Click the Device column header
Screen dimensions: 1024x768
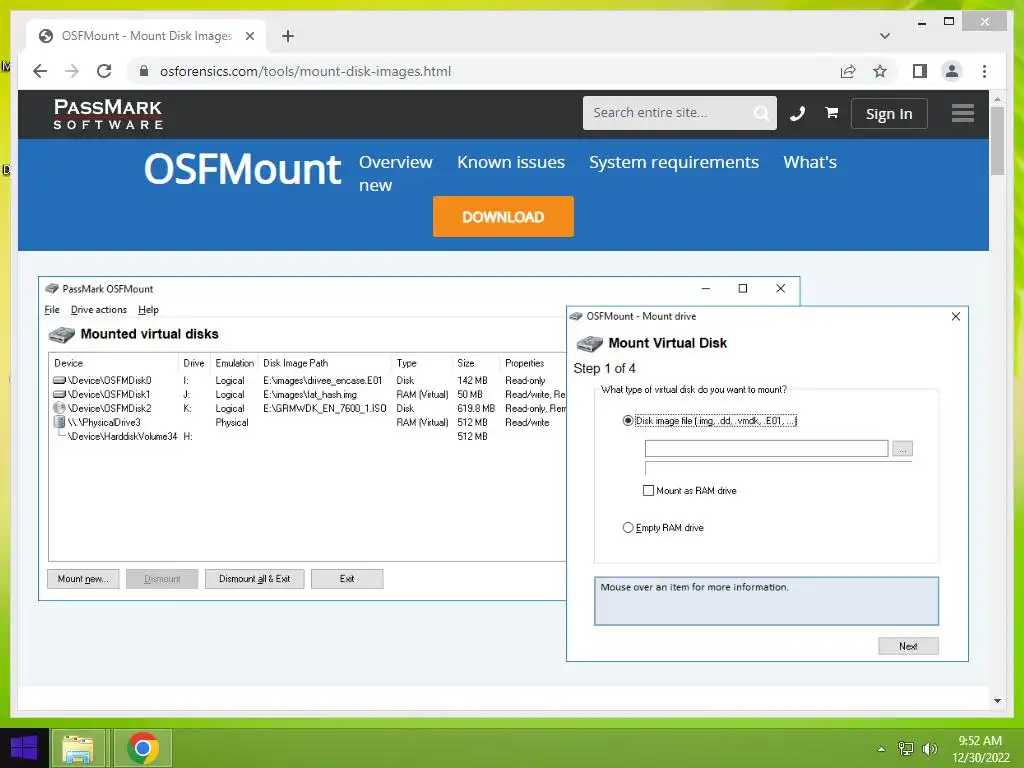(114, 363)
